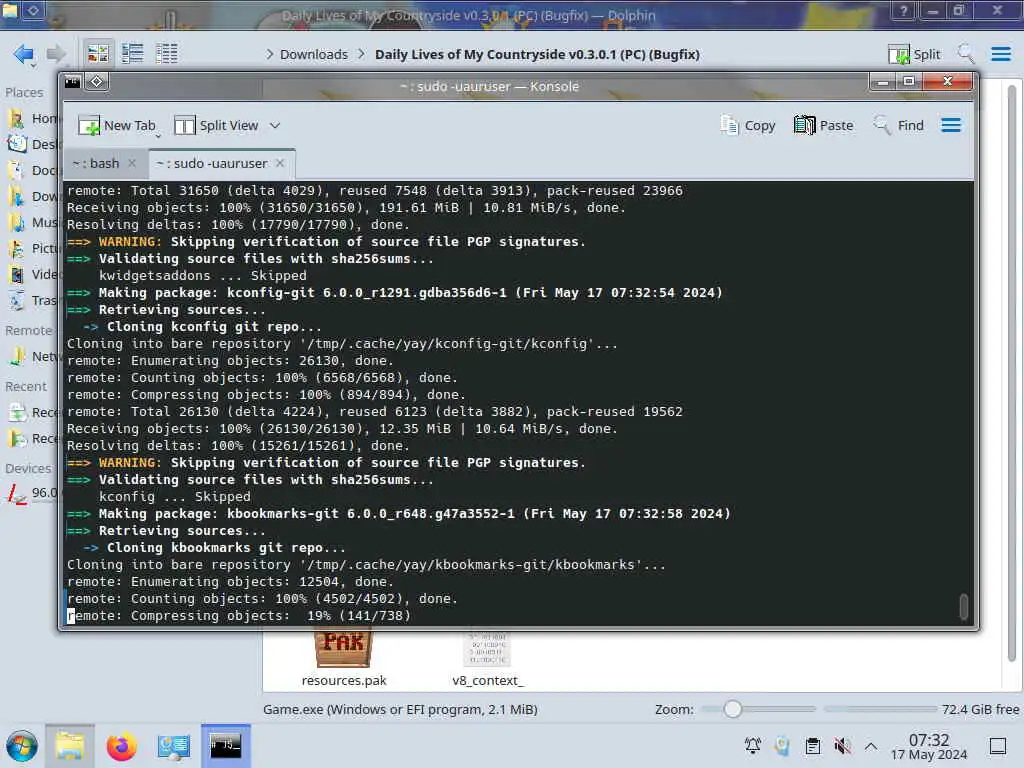
Task: Adjust the Dolphin Zoom slider handle
Action: (x=733, y=709)
